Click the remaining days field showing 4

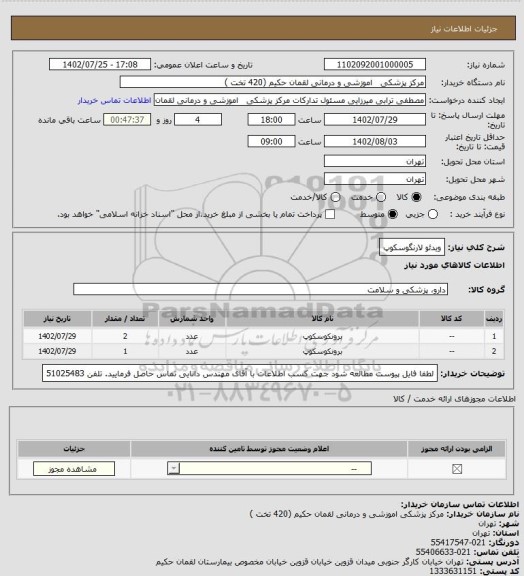tap(198, 120)
